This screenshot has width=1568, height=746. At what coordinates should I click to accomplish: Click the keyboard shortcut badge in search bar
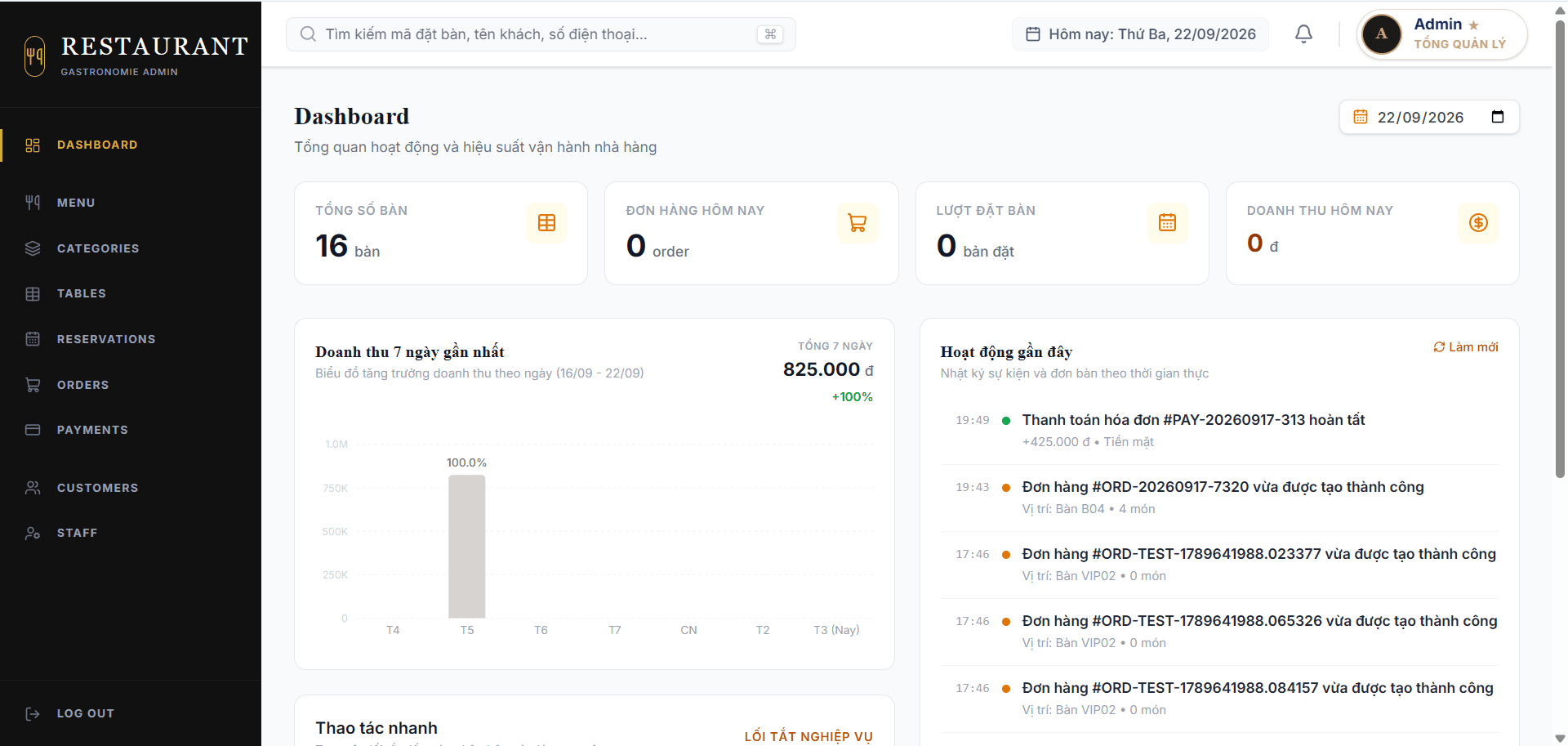point(770,34)
